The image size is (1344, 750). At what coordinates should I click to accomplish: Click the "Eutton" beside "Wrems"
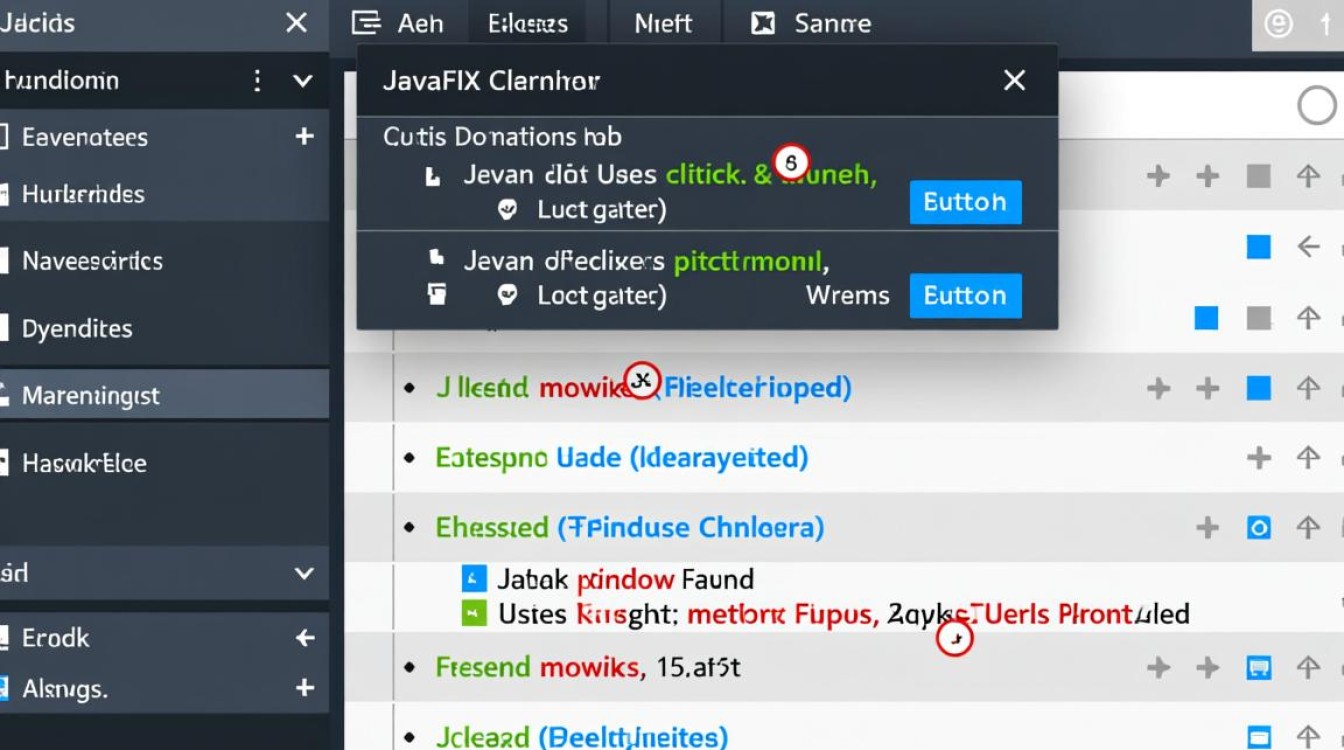coord(965,295)
